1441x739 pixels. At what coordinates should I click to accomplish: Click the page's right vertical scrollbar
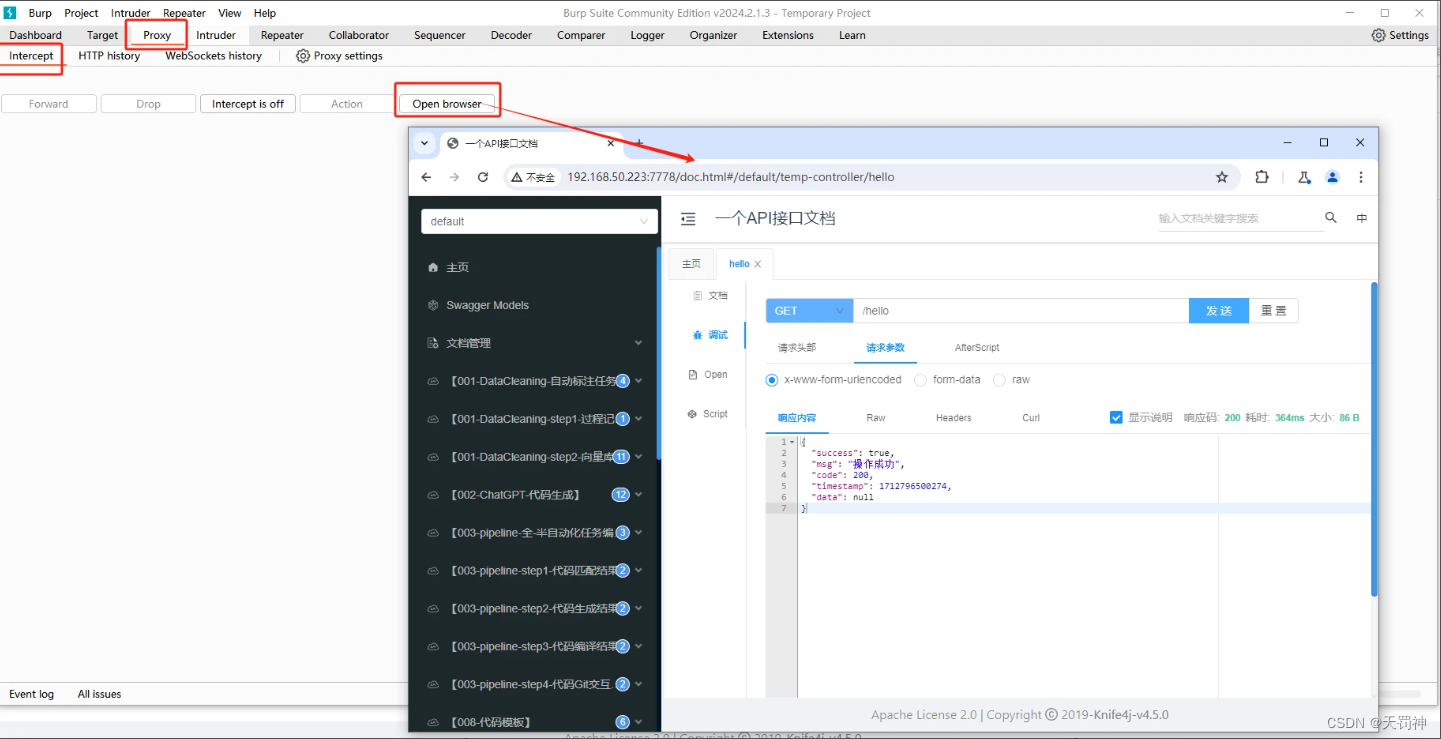1374,438
